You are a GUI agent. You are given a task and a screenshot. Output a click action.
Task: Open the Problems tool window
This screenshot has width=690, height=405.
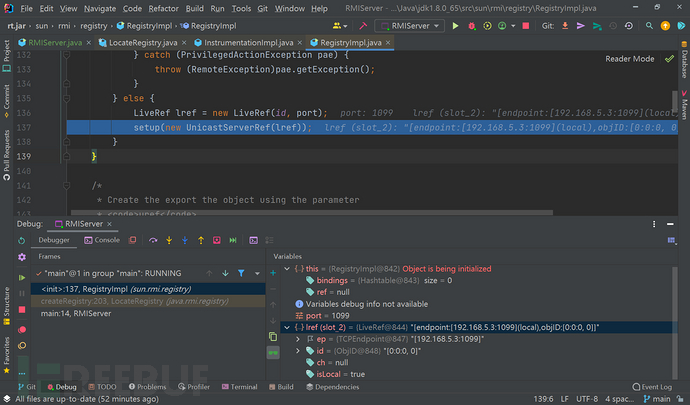(147, 387)
